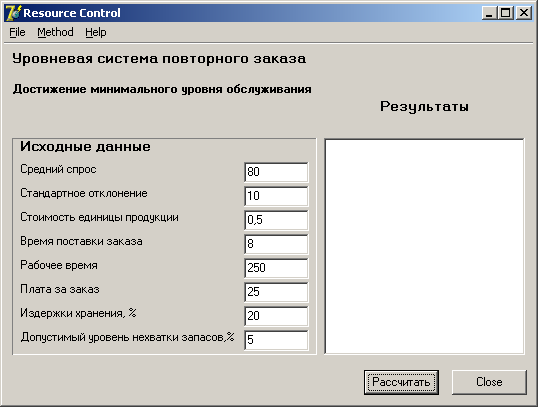
Task: Click the Close button
Action: pyautogui.click(x=489, y=382)
